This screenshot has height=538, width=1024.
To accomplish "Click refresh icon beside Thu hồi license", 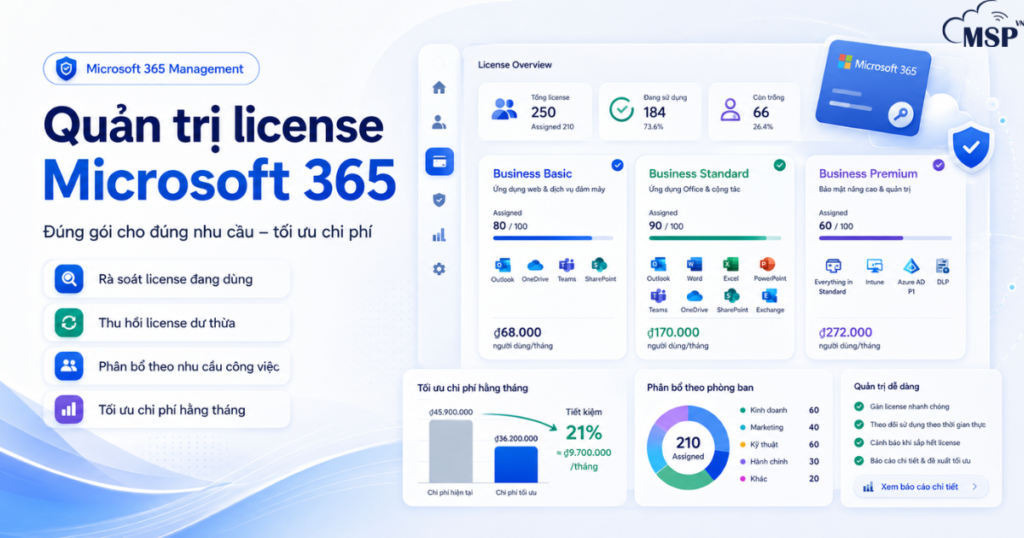I will click(69, 323).
